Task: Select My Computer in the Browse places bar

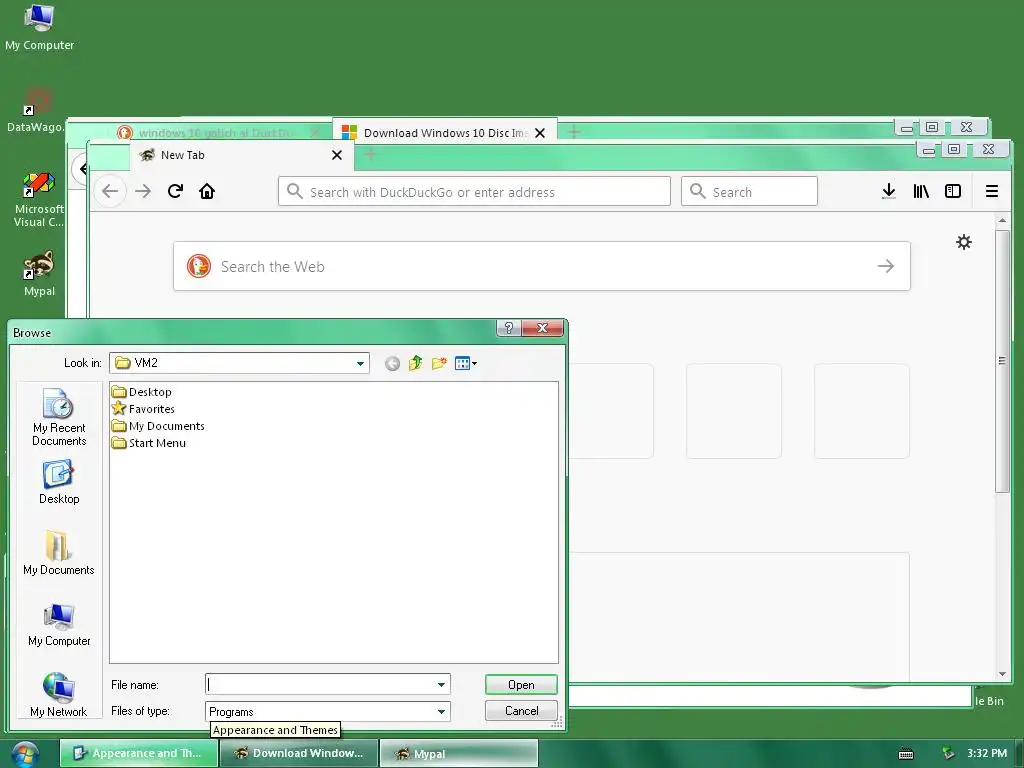Action: [59, 625]
